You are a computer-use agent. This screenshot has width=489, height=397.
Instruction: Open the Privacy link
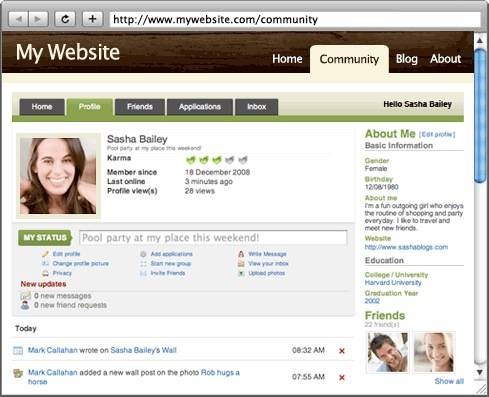(x=62, y=273)
